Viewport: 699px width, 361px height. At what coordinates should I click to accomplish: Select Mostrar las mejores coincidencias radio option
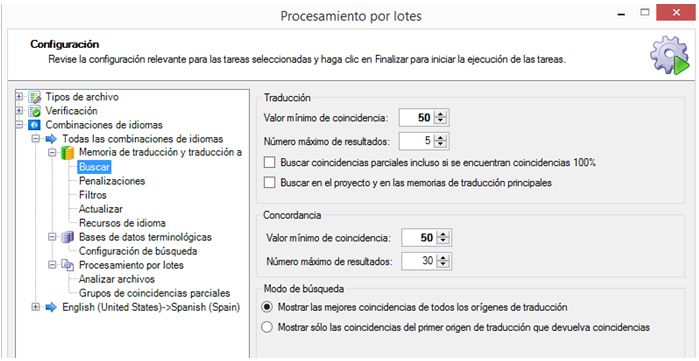267,307
